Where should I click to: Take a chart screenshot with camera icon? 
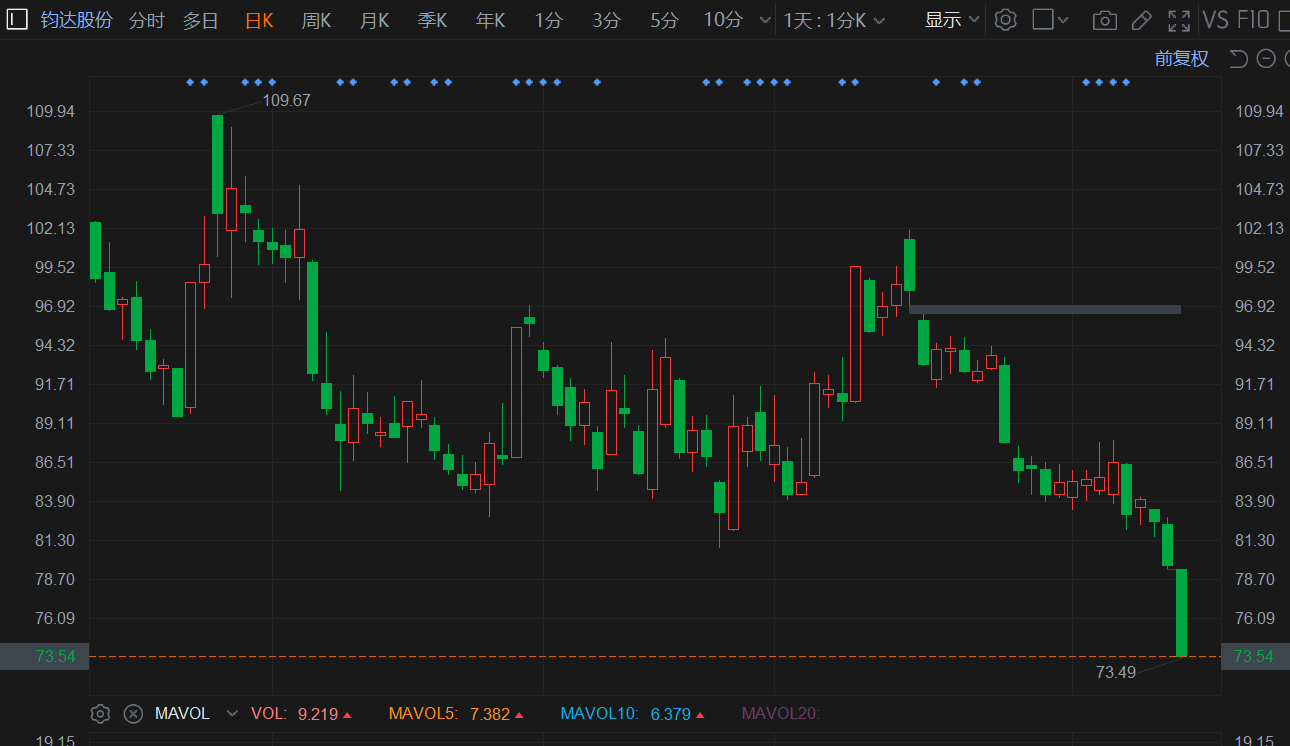coord(1104,20)
